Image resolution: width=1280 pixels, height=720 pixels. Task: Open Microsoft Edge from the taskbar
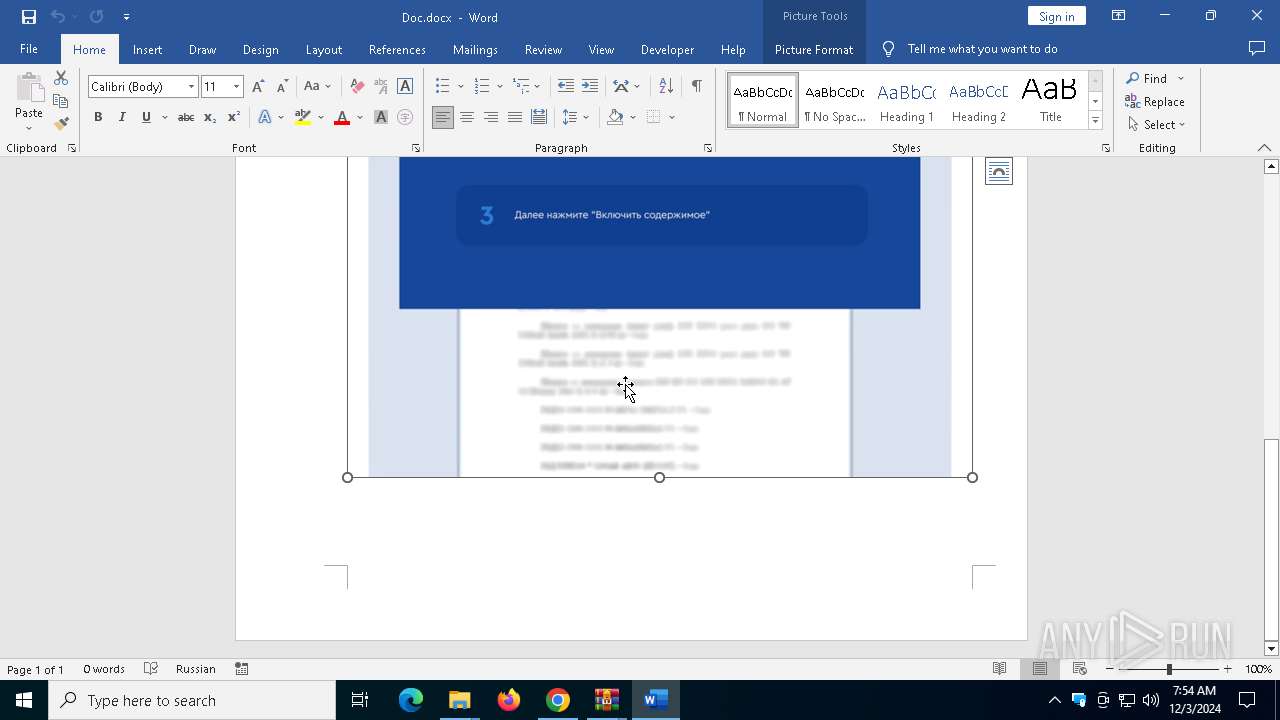411,700
